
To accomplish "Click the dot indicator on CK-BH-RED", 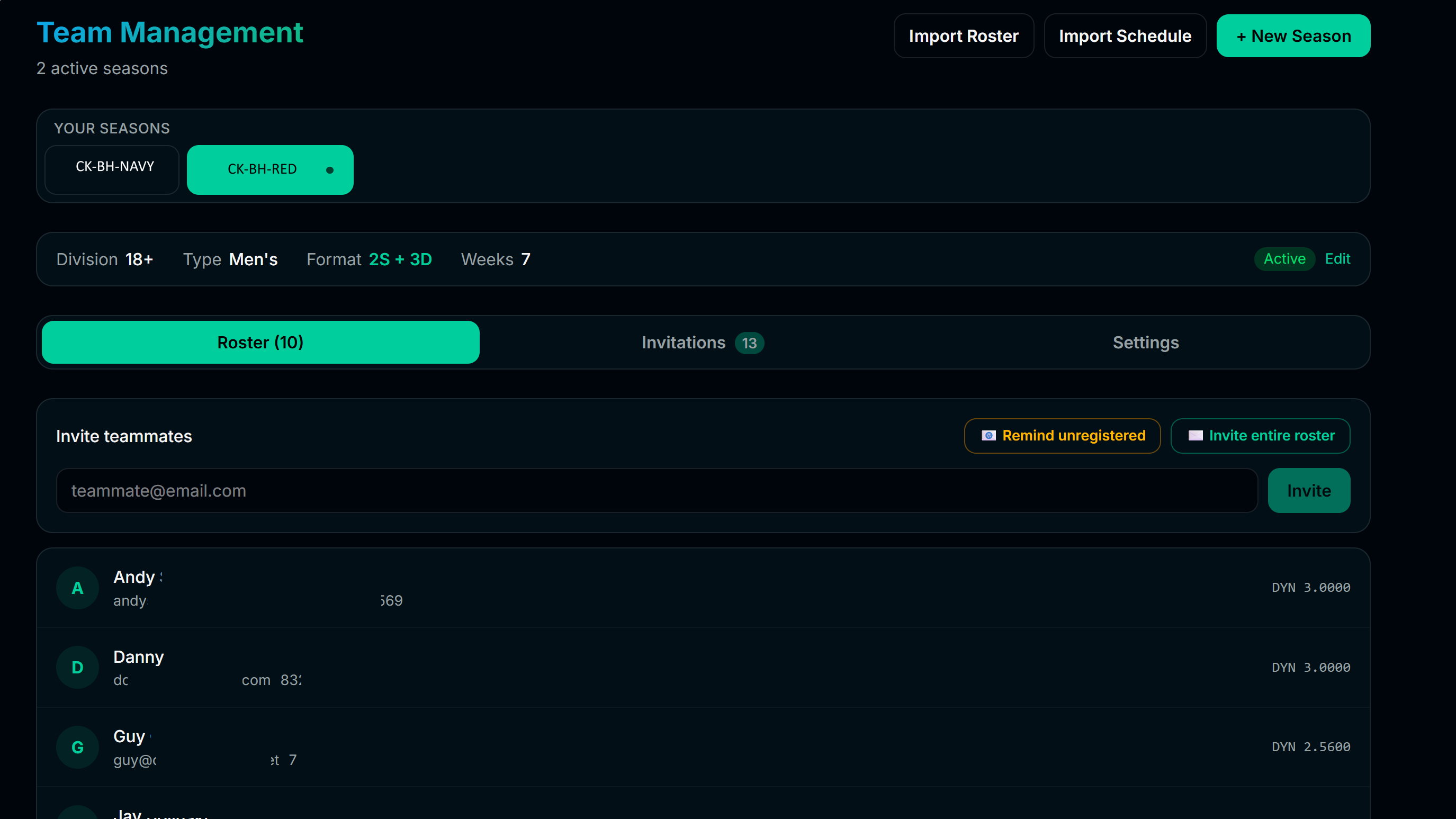I will (x=329, y=170).
